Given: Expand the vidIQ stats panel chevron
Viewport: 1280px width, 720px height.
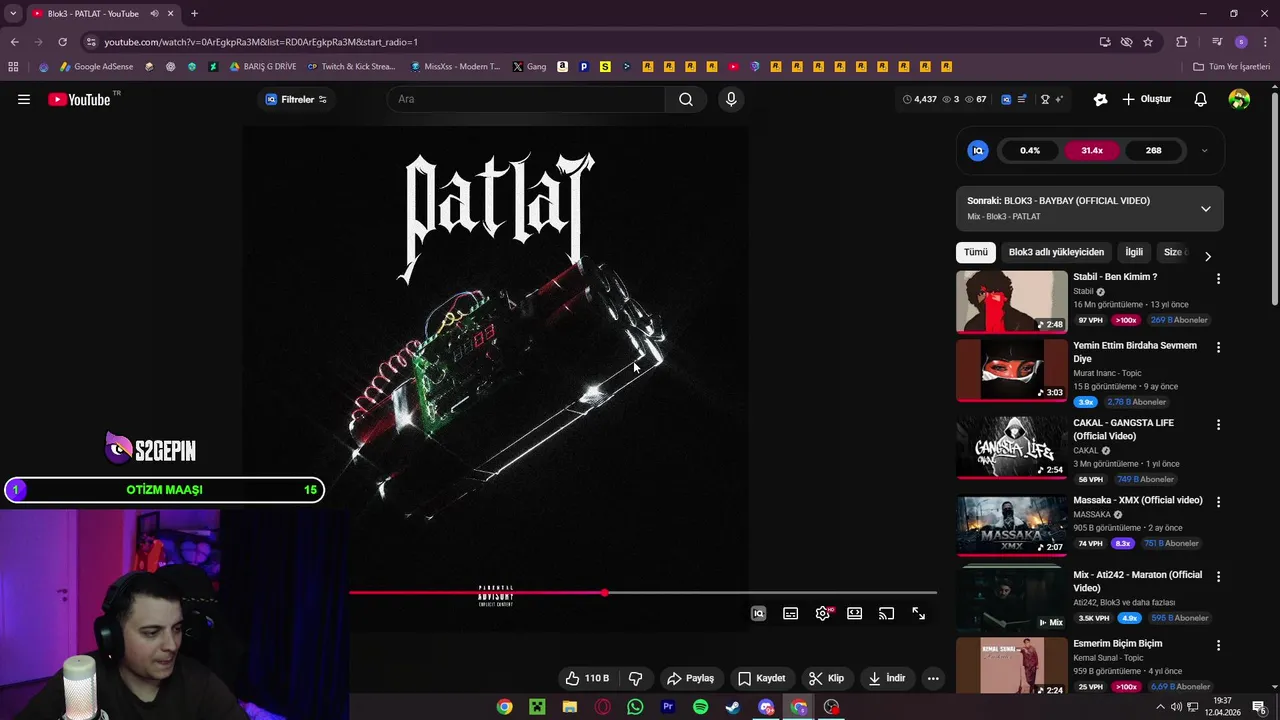Looking at the screenshot, I should [1204, 150].
